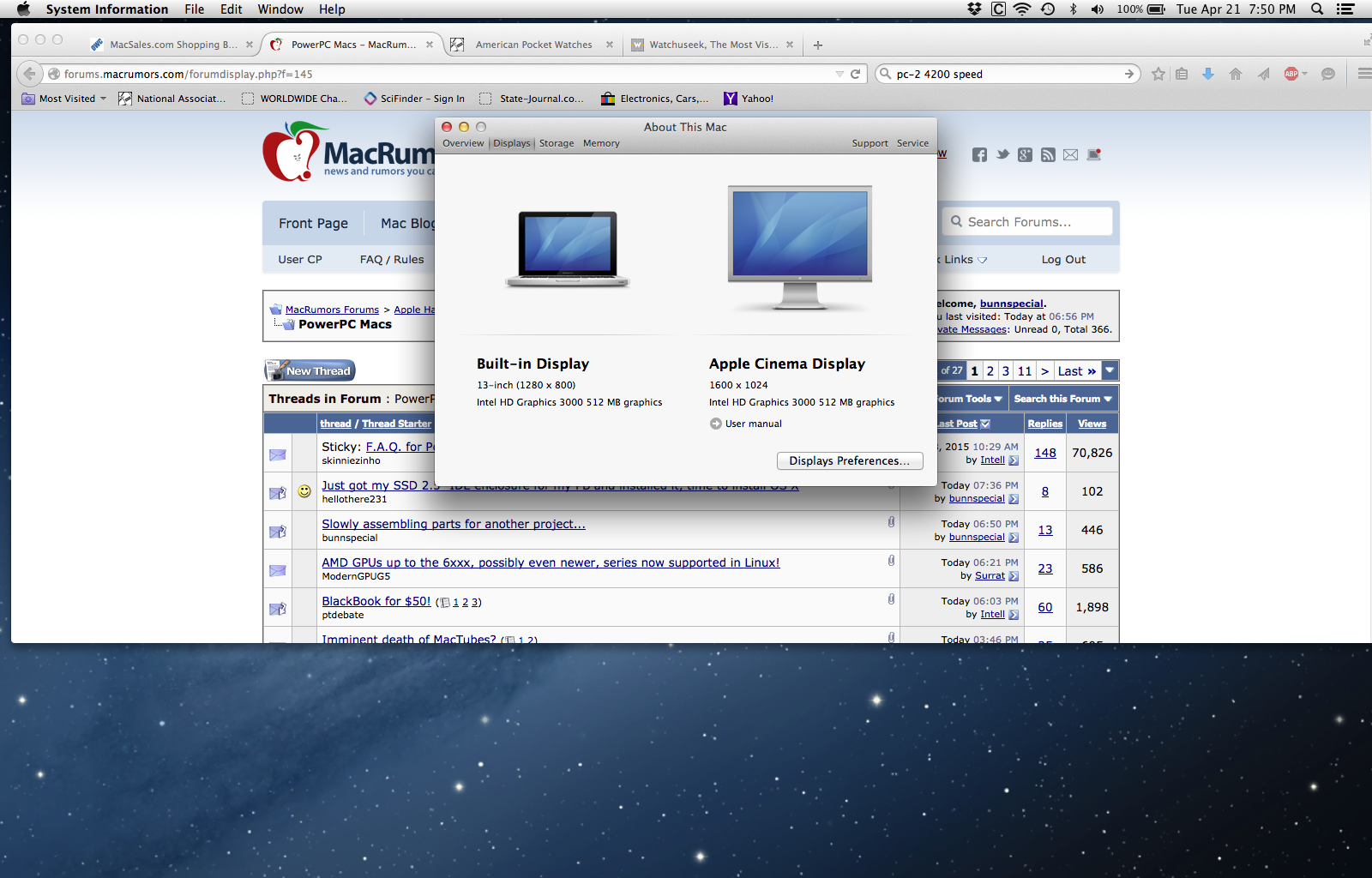Click the paper-plane share icon in Firefox
Viewport: 1372px width, 878px height.
[1264, 74]
